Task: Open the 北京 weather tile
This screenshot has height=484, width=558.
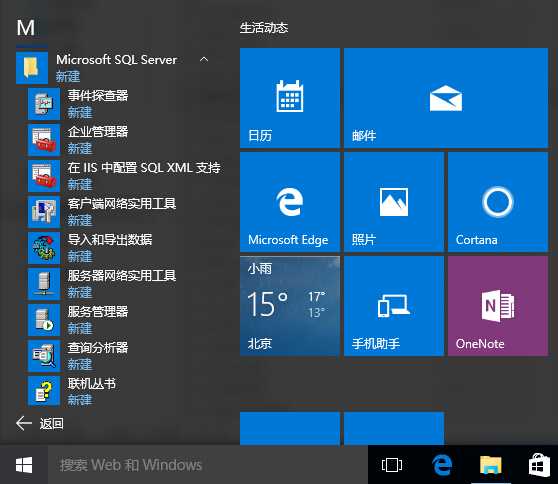Action: click(290, 306)
